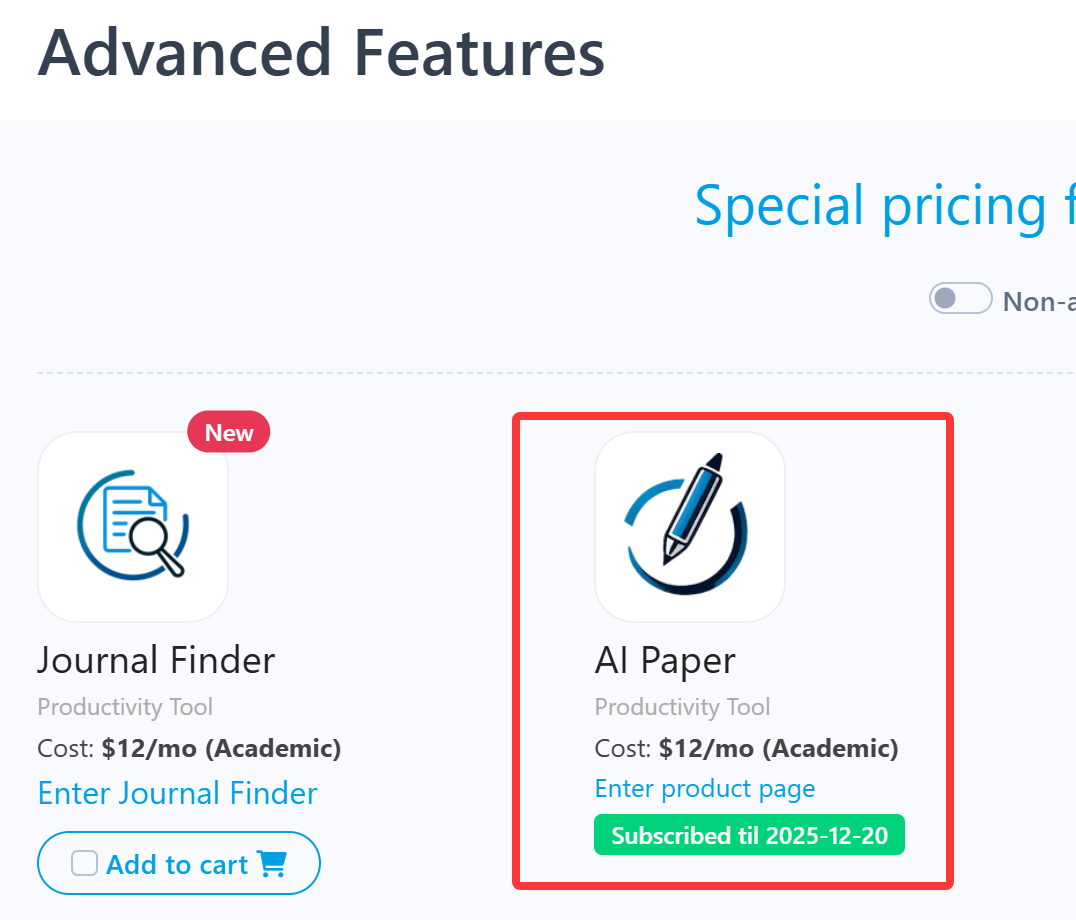Image resolution: width=1076 pixels, height=920 pixels.
Task: Open the Enter product page link
Action: 705,789
